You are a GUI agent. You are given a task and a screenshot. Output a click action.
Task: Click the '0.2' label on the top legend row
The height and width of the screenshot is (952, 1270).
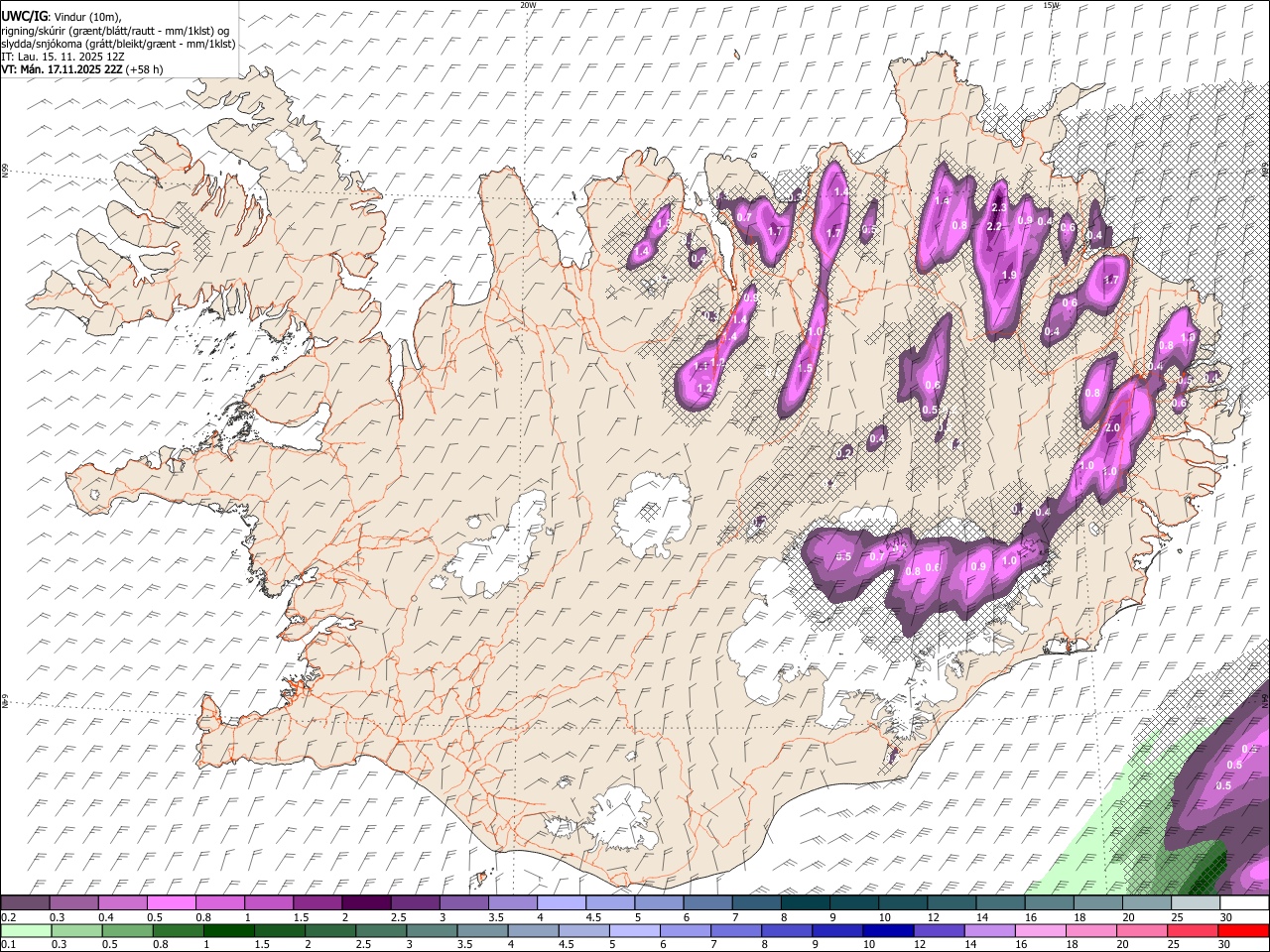tap(9, 917)
